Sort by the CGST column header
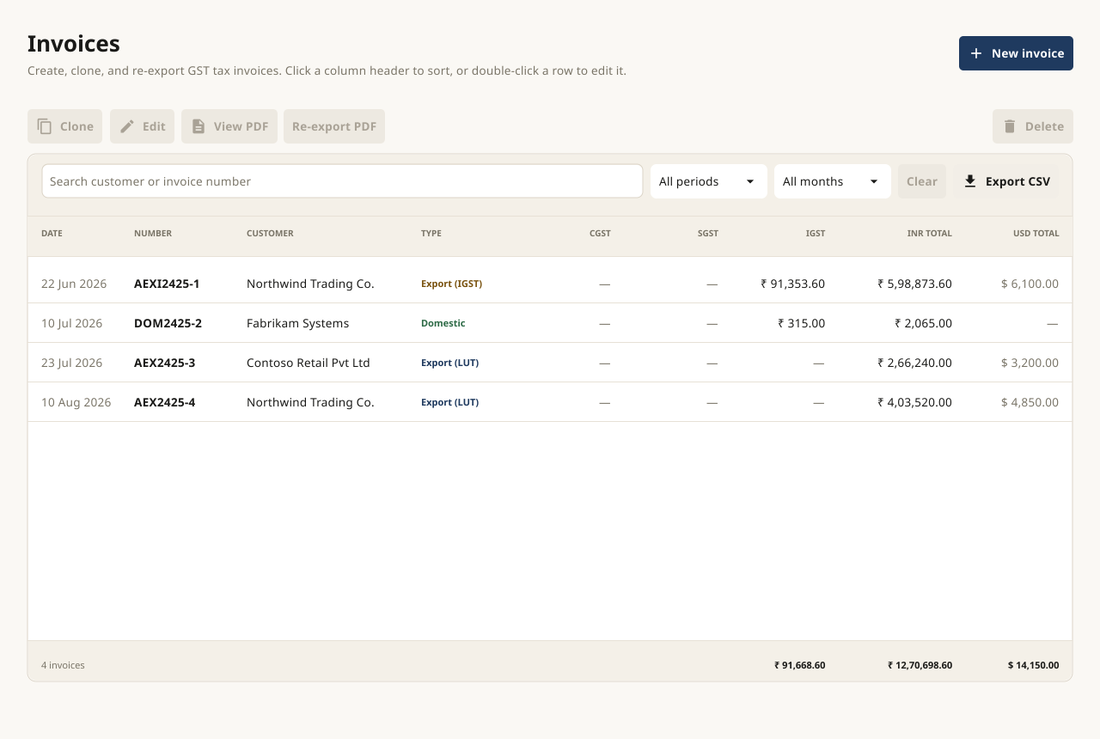 click(600, 233)
